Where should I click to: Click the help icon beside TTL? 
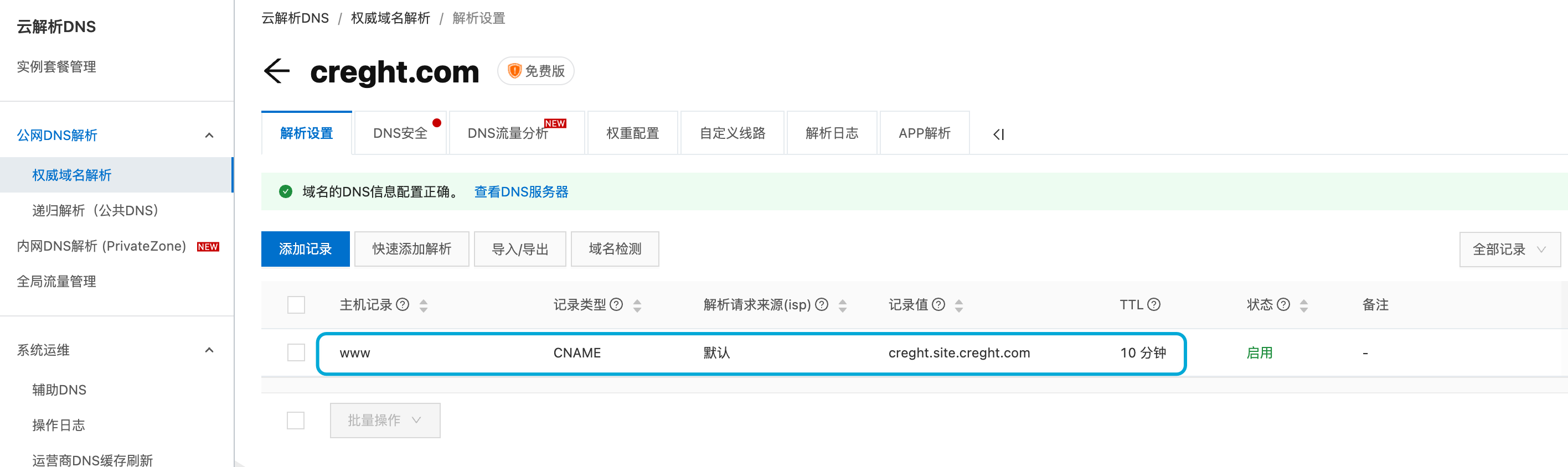point(1153,305)
